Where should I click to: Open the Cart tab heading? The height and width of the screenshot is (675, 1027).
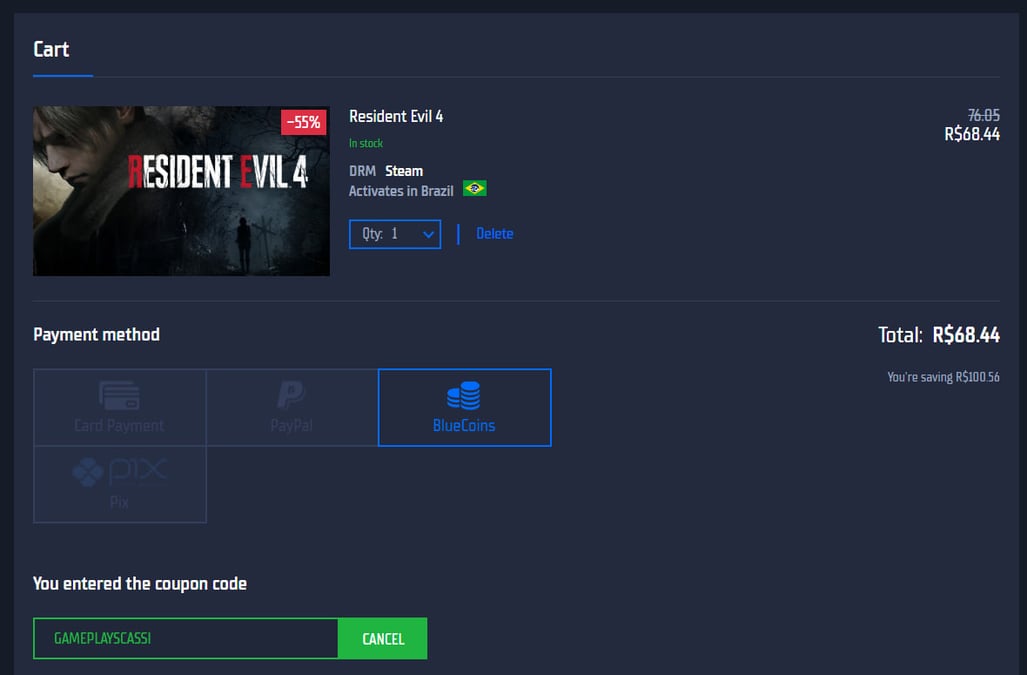tap(51, 50)
